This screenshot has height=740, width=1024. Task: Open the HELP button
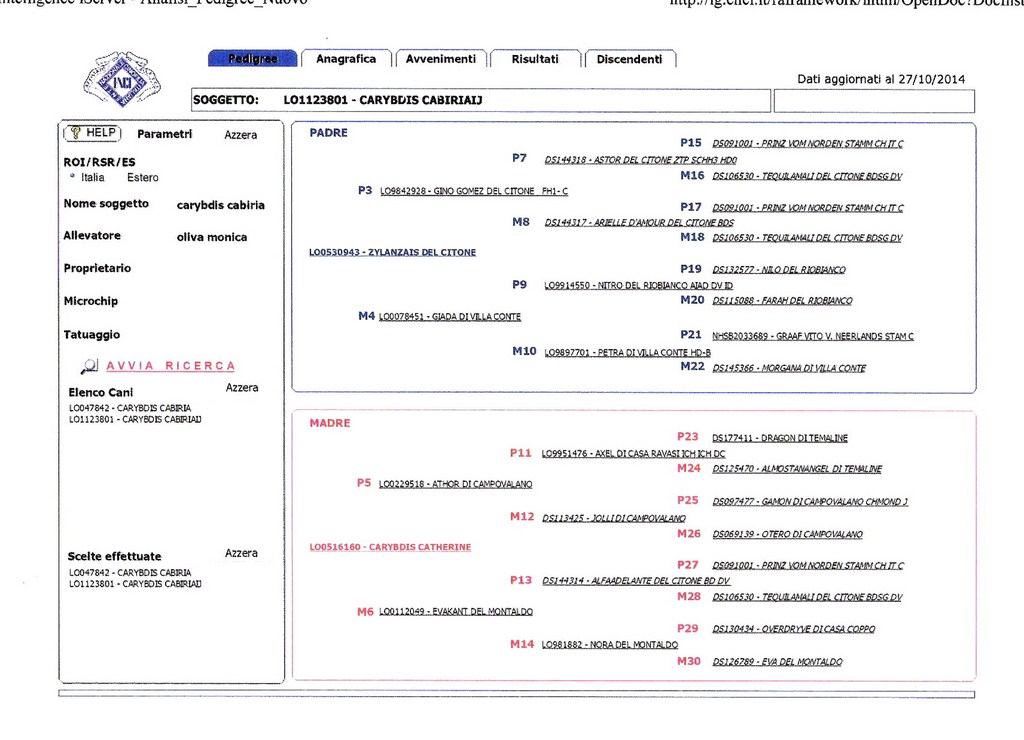(93, 133)
